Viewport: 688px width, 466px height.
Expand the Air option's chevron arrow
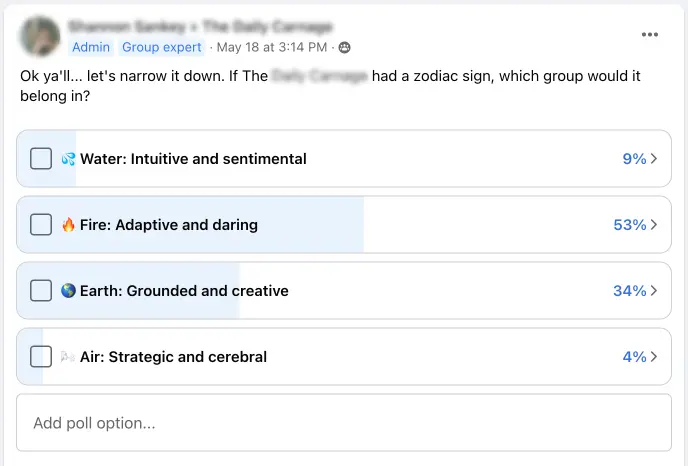click(x=654, y=357)
